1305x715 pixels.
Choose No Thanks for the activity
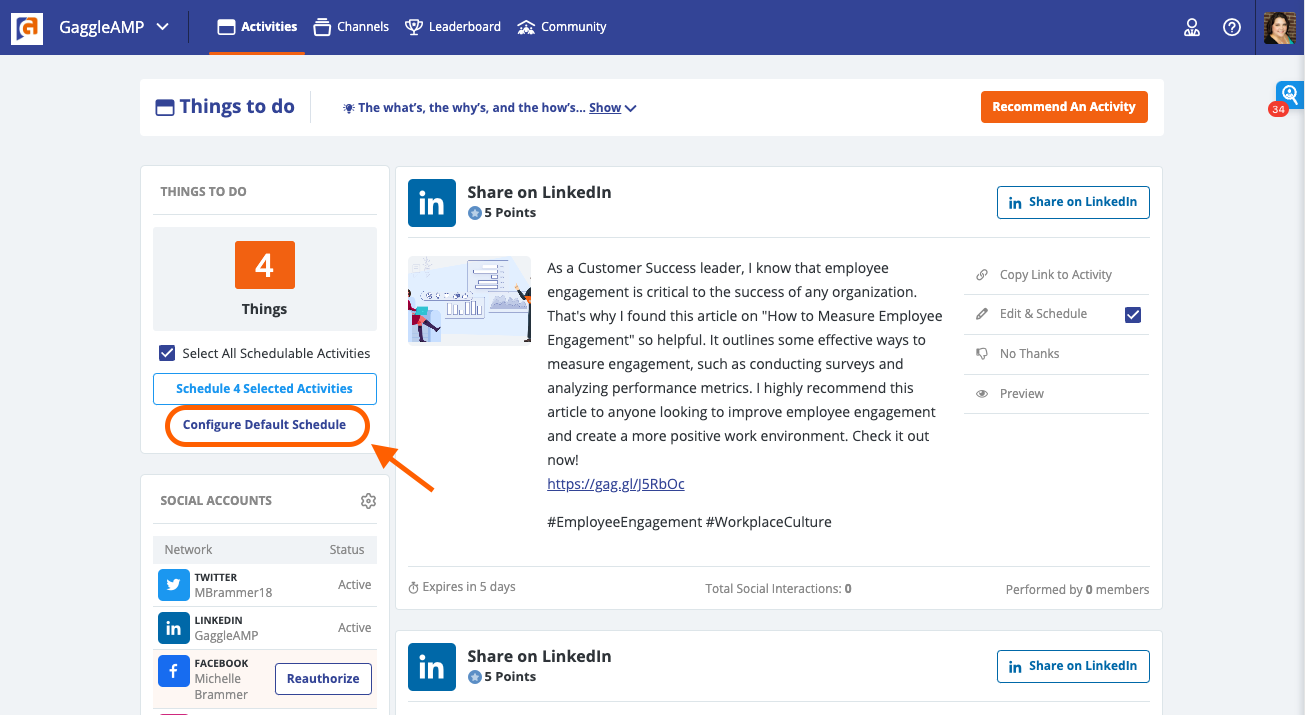tap(1029, 354)
